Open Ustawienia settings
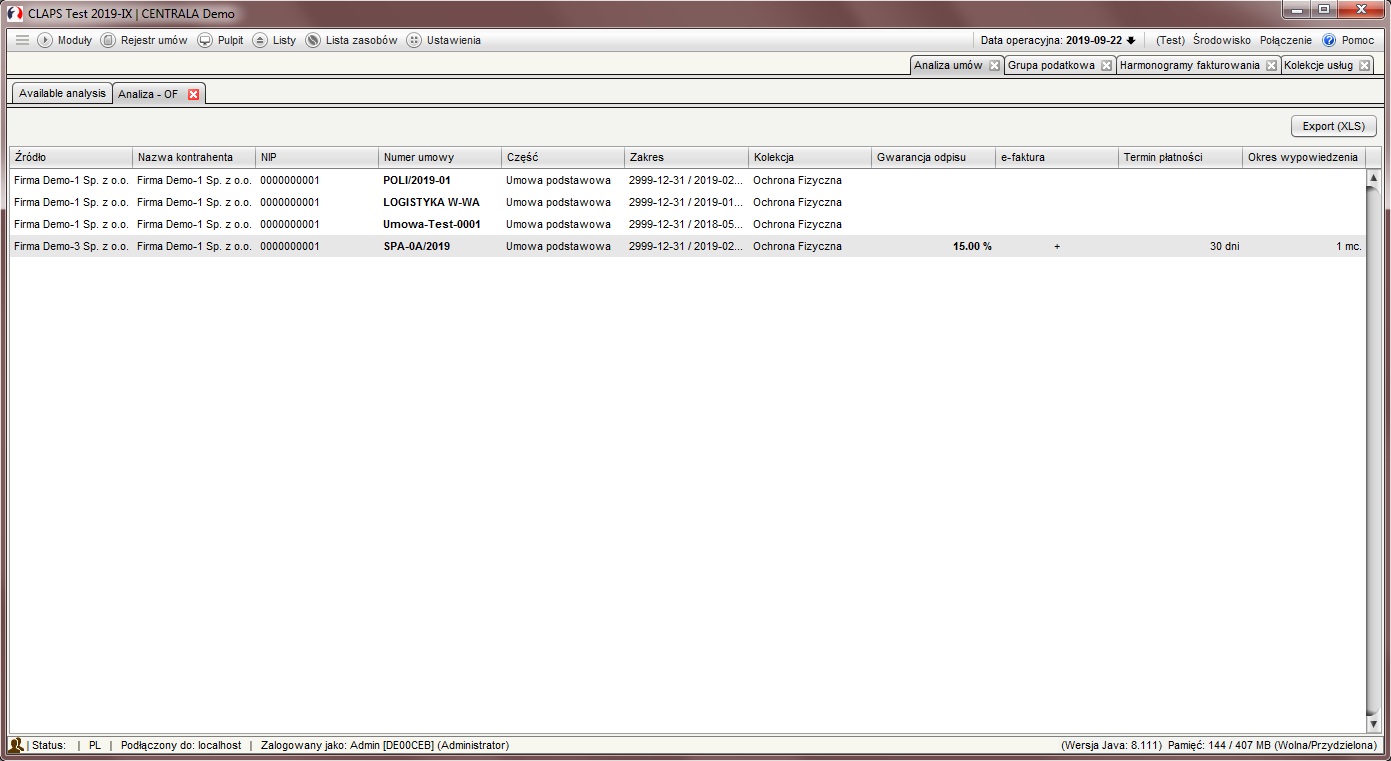The height and width of the screenshot is (761, 1391). click(443, 40)
